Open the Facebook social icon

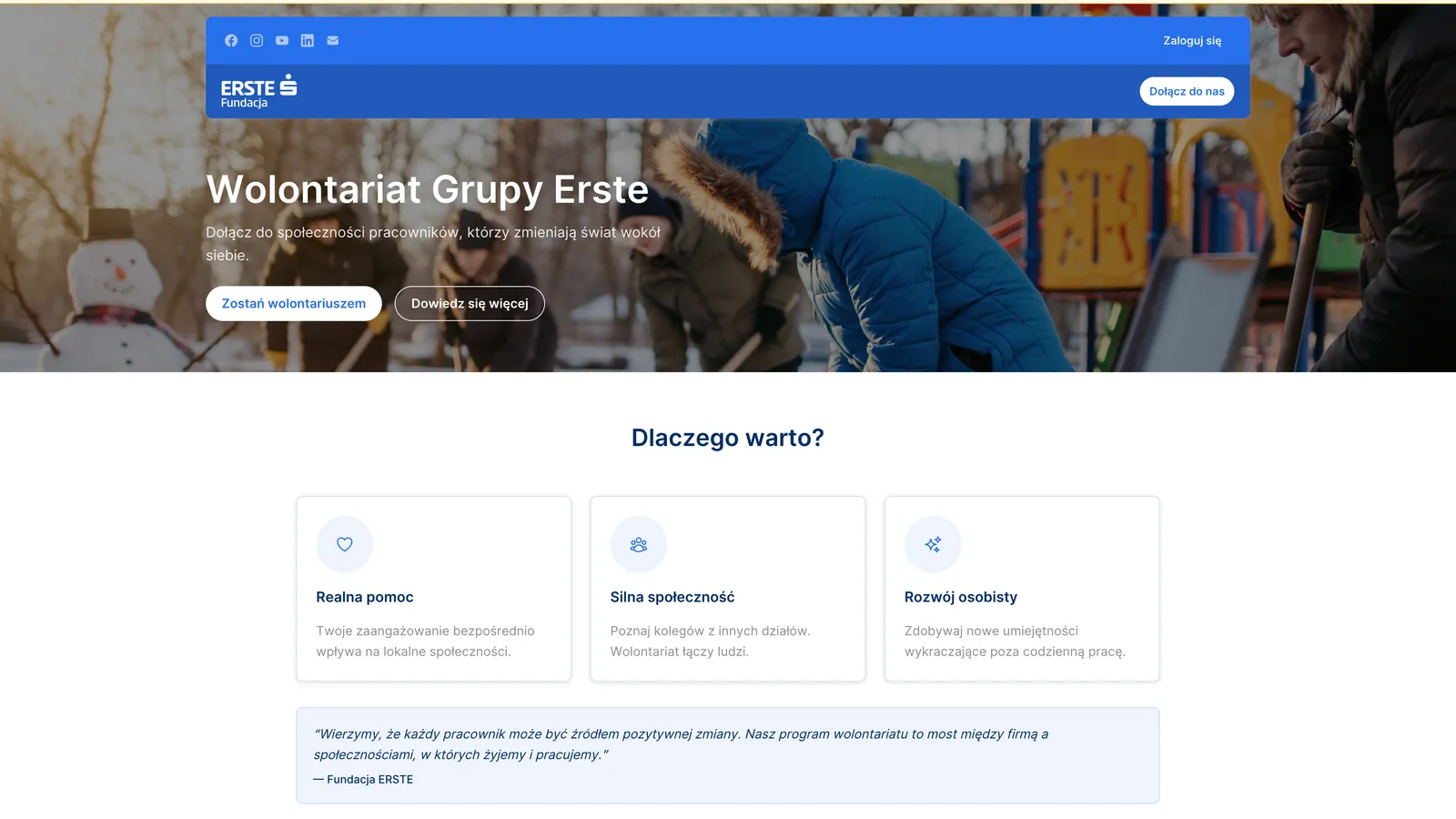(231, 41)
